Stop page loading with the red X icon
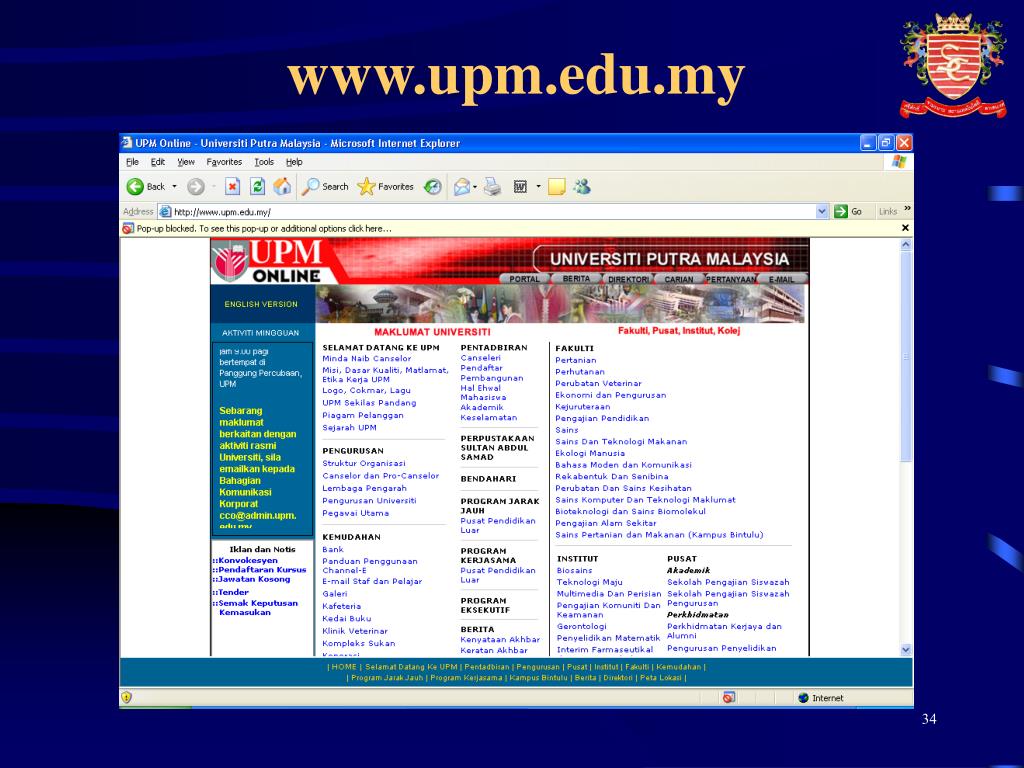This screenshot has width=1024, height=768. tap(232, 187)
